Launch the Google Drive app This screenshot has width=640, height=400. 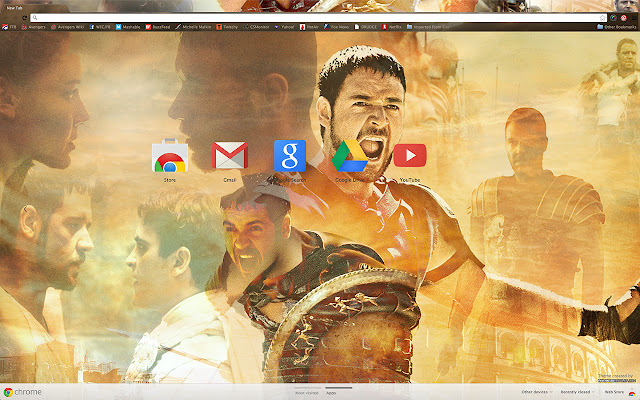coord(350,156)
